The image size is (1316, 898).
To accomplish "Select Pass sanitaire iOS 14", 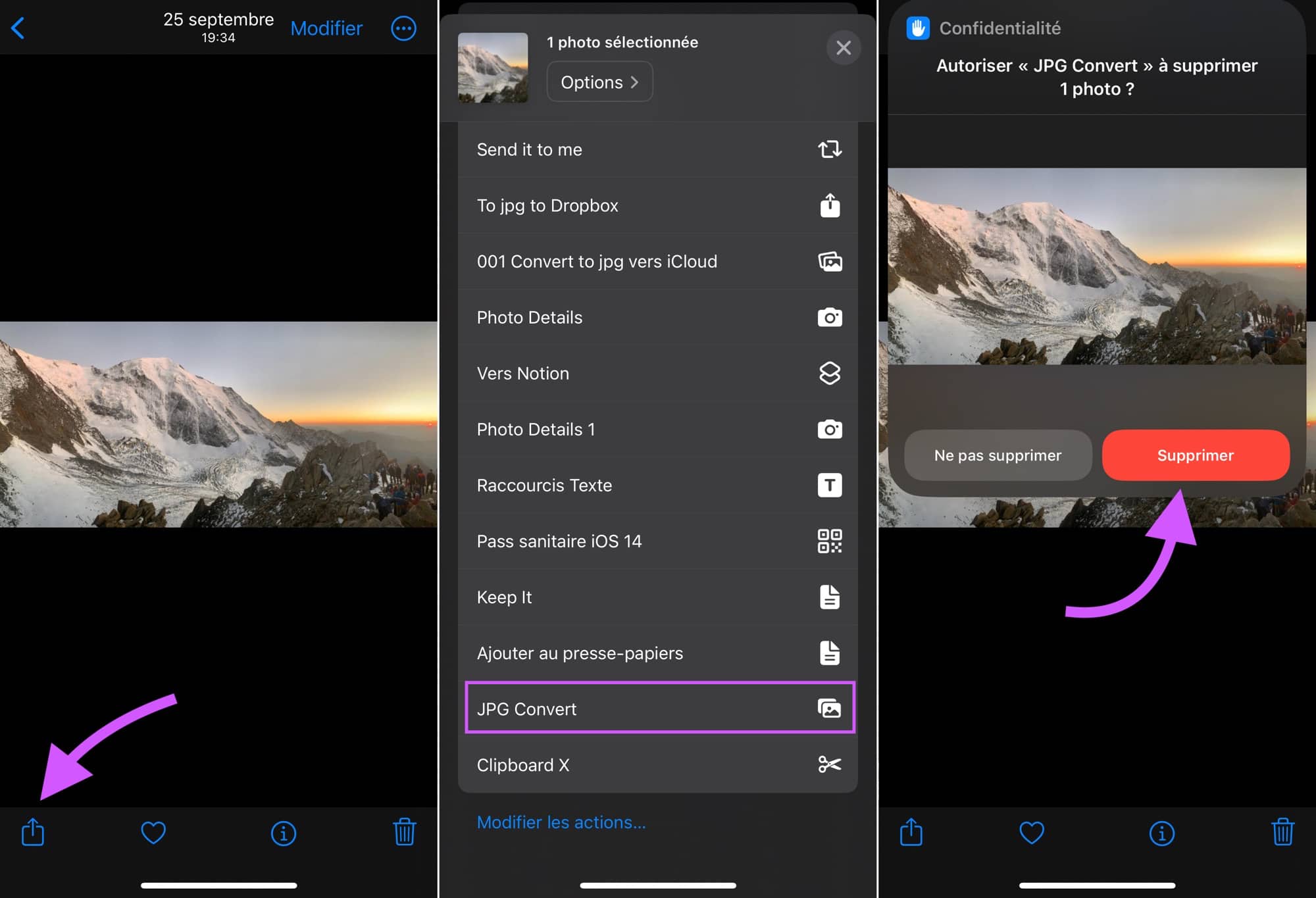I will 657,541.
